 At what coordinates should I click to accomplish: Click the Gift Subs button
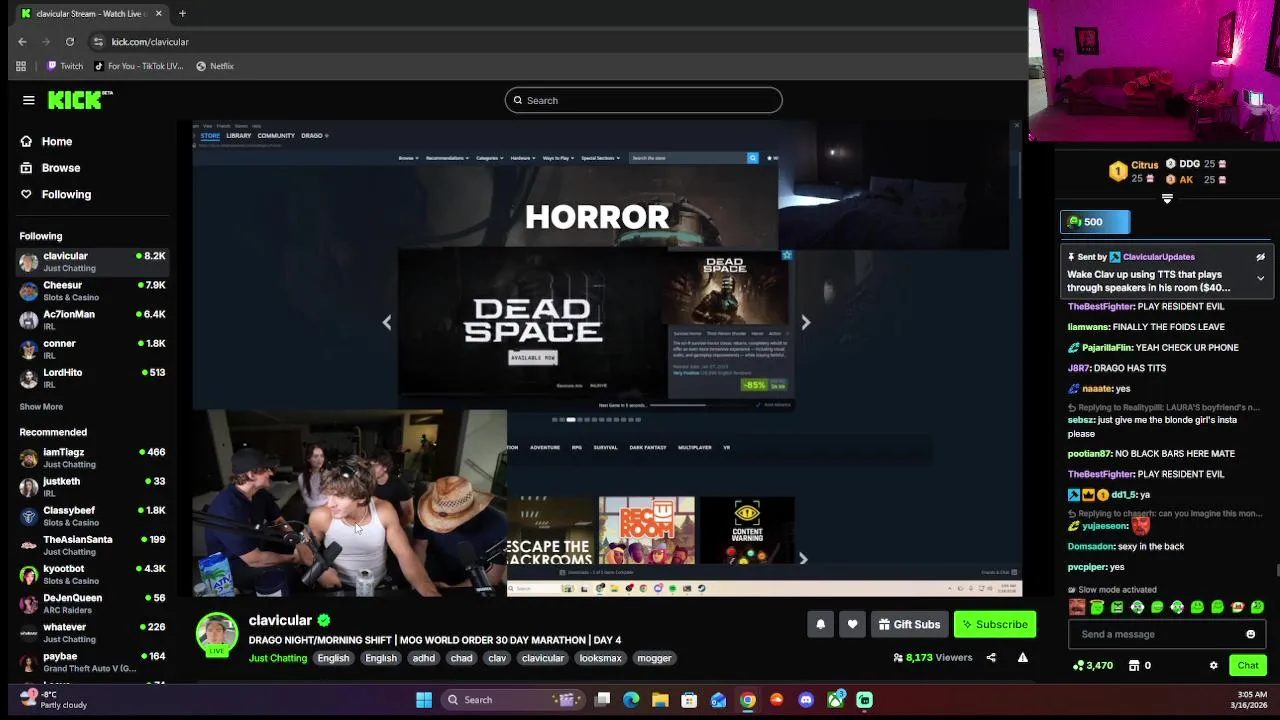(909, 624)
